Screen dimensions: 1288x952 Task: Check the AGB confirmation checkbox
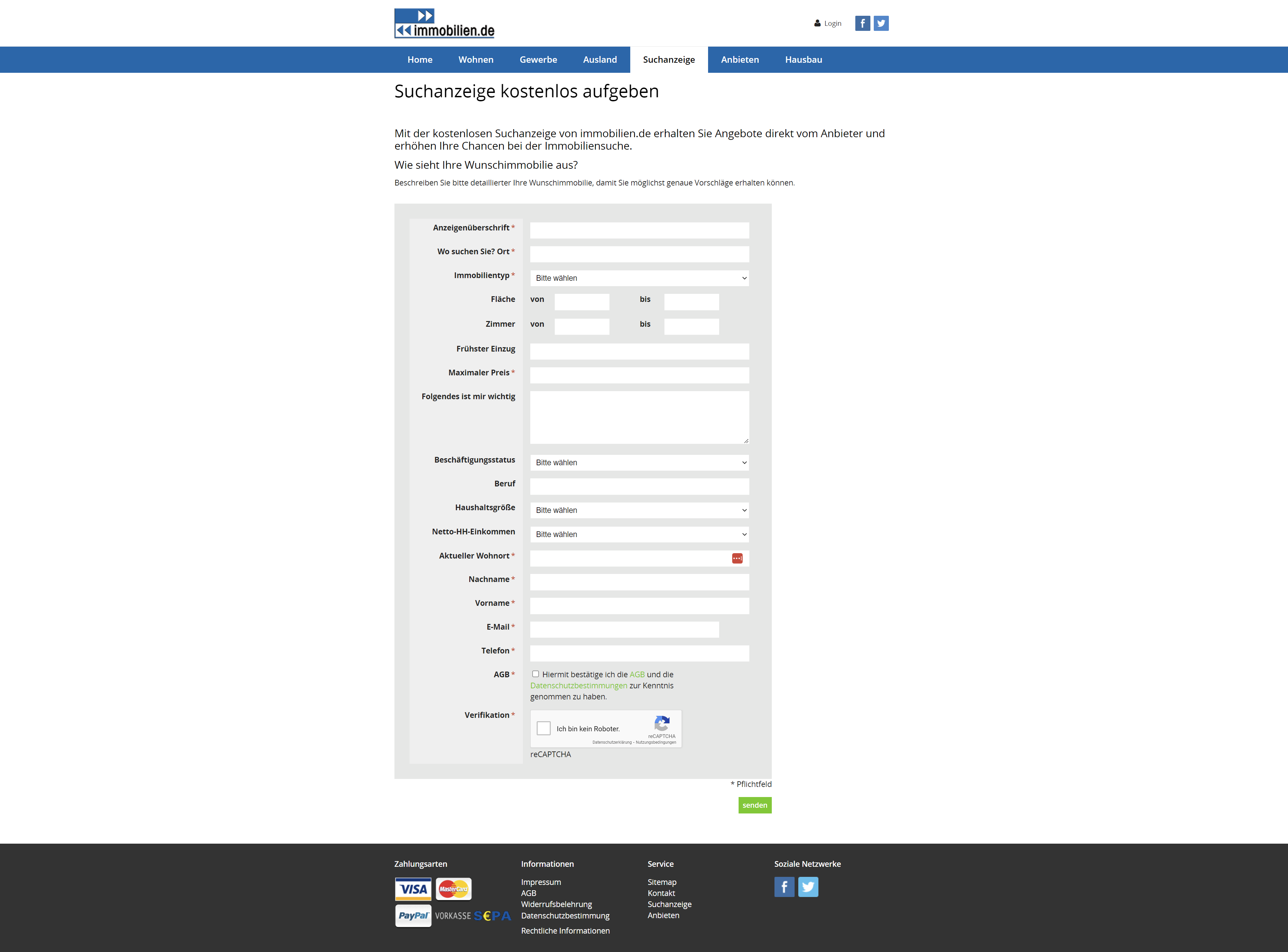click(x=535, y=674)
